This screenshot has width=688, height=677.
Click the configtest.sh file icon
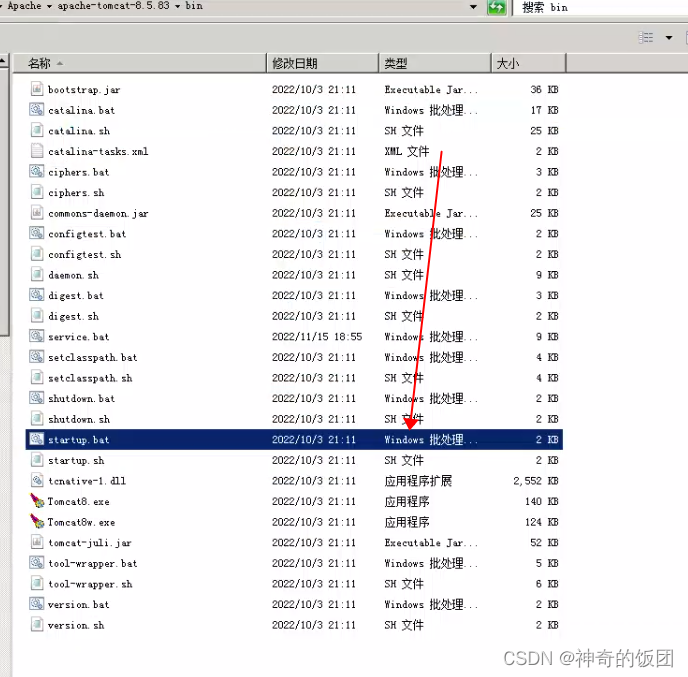point(37,254)
